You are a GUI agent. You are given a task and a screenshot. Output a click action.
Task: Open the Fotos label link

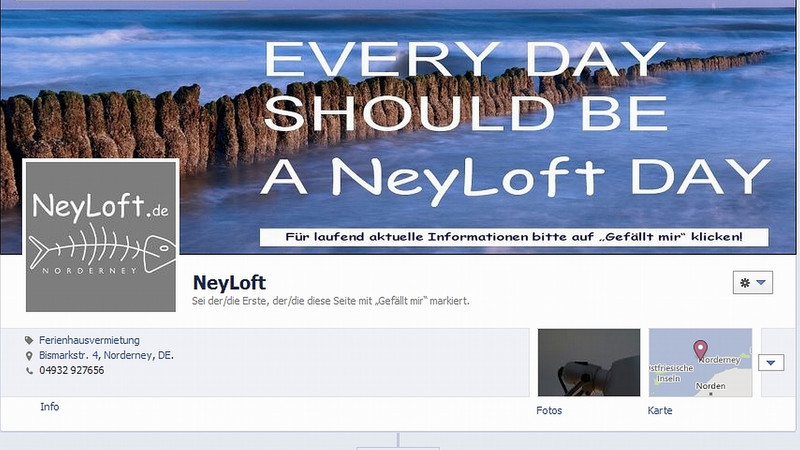click(x=549, y=410)
